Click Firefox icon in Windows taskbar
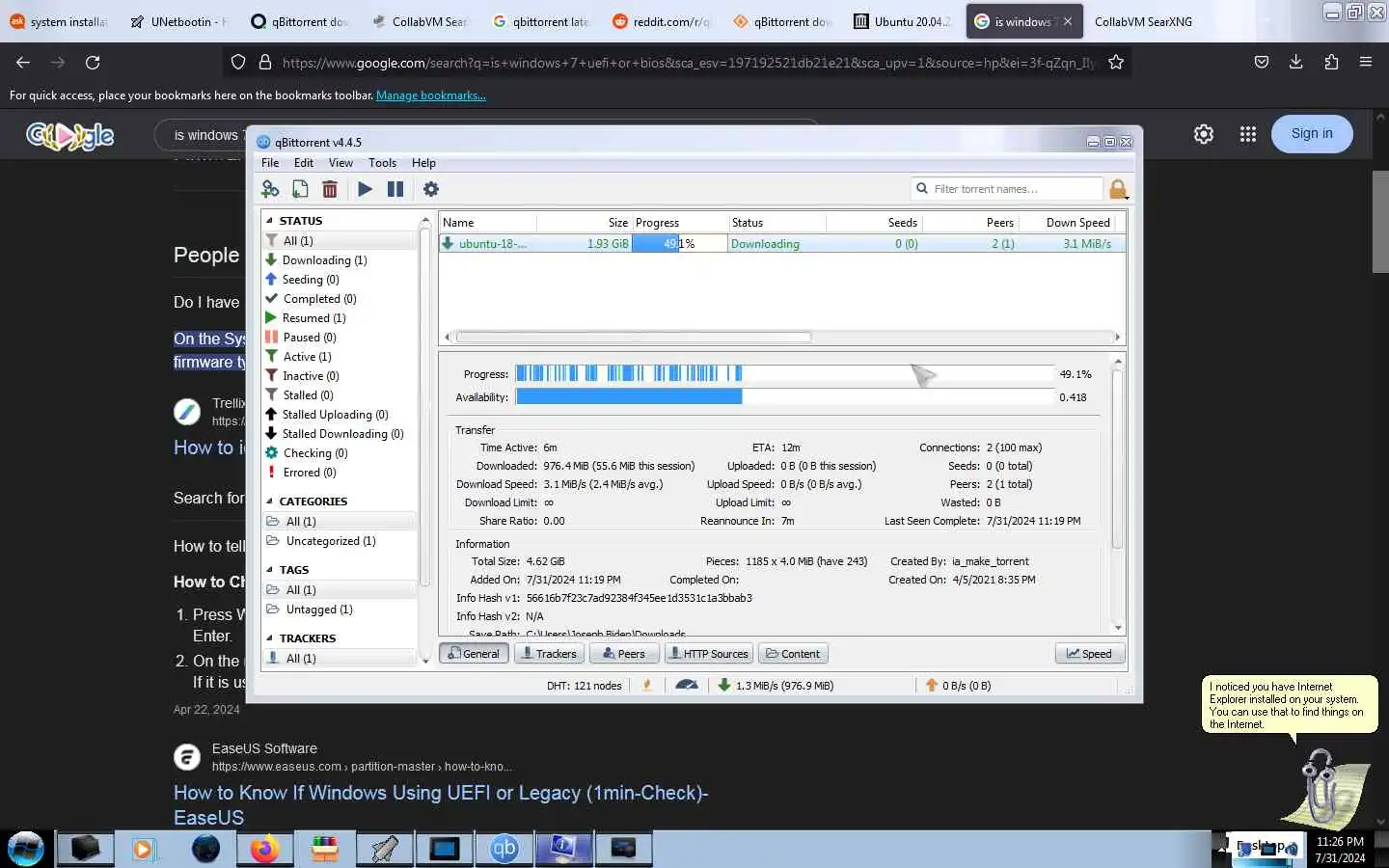The height and width of the screenshot is (868, 1389). click(264, 849)
